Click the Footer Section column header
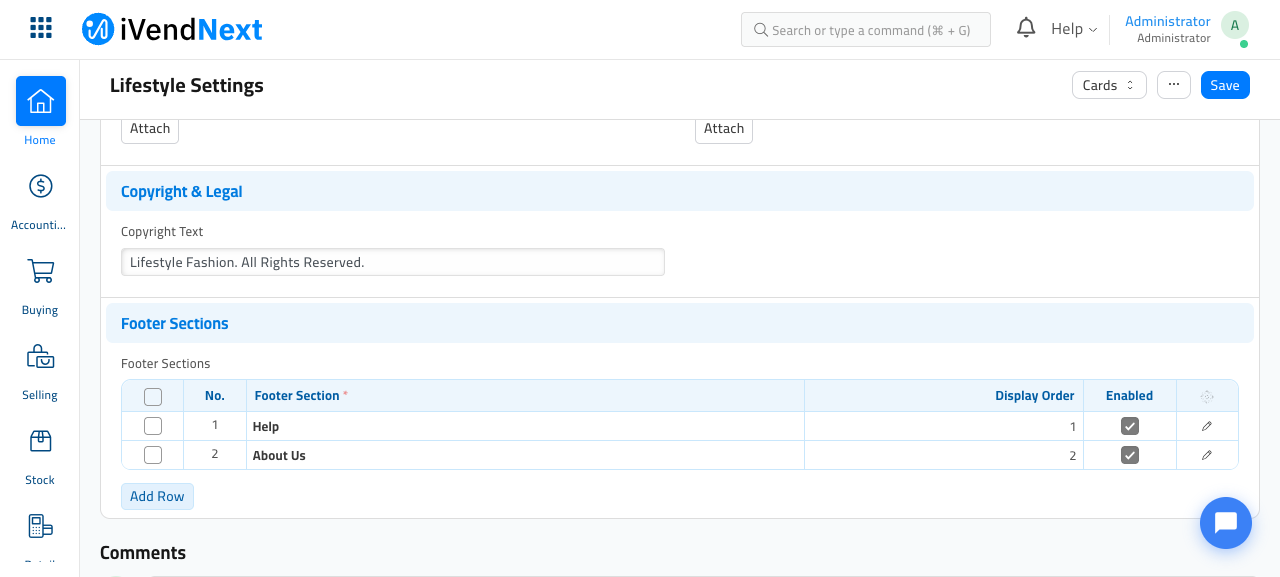Screen dimensions: 1280x577 (526, 396)
